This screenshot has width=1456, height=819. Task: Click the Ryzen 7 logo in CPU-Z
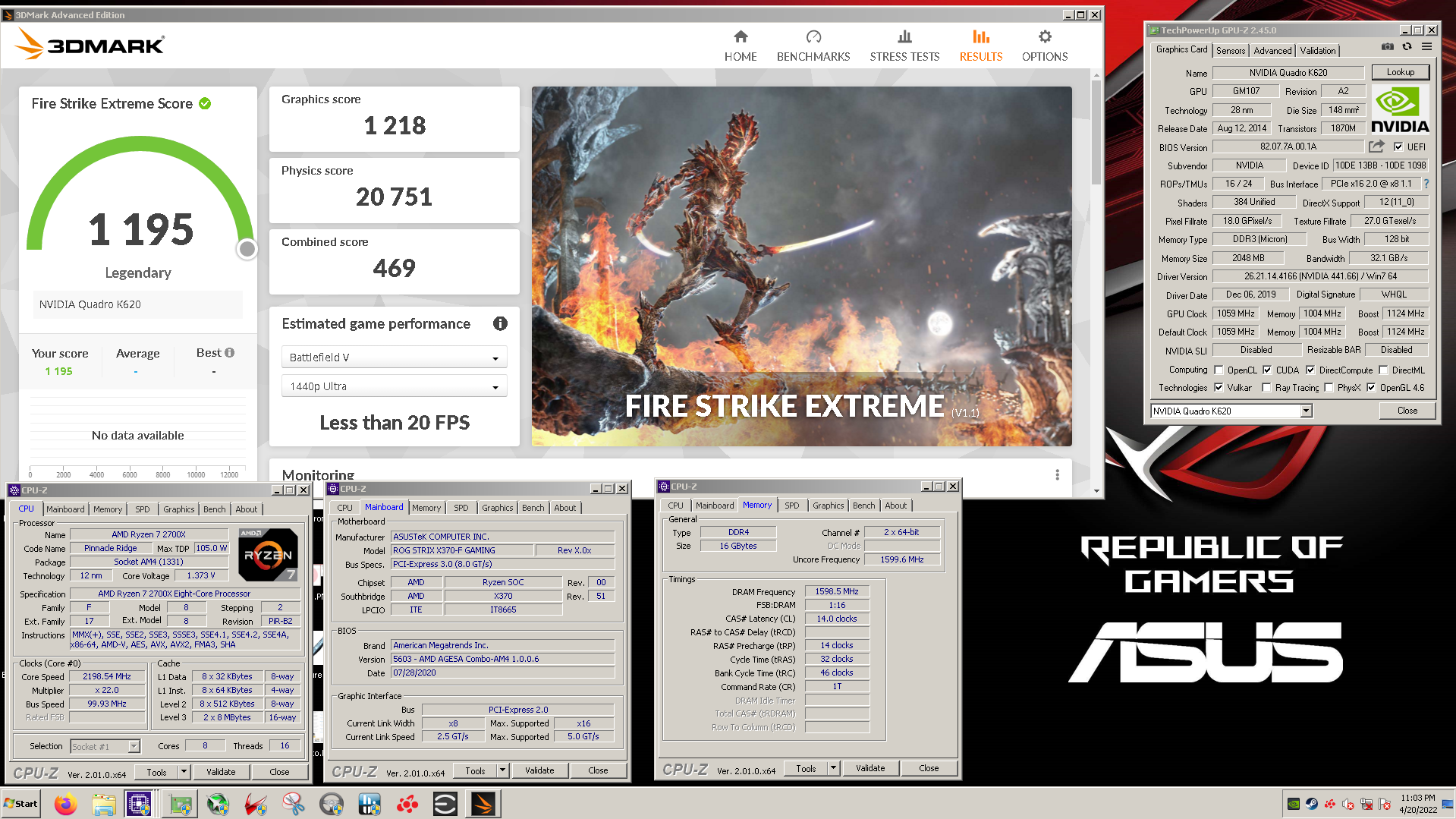click(x=268, y=555)
